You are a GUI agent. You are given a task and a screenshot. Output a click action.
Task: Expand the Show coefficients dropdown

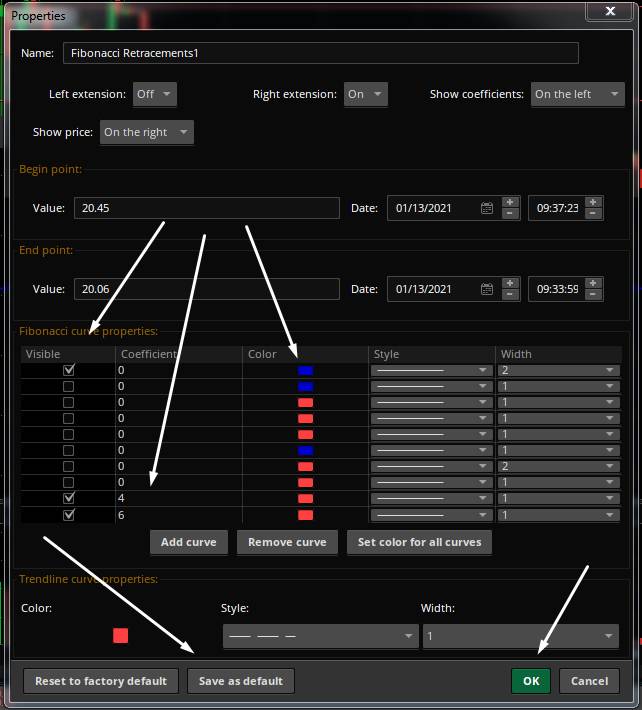[x=577, y=94]
